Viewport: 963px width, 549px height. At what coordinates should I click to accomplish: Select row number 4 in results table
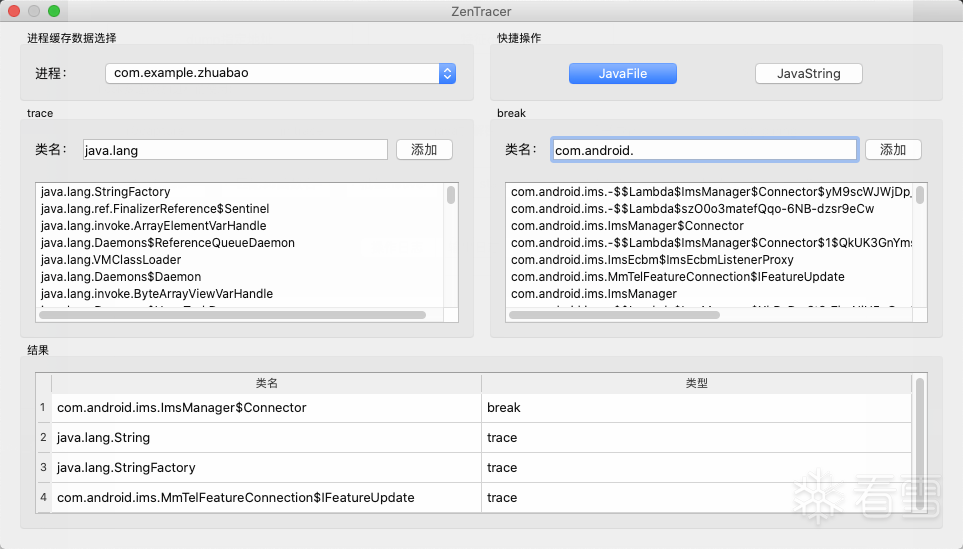[43, 498]
